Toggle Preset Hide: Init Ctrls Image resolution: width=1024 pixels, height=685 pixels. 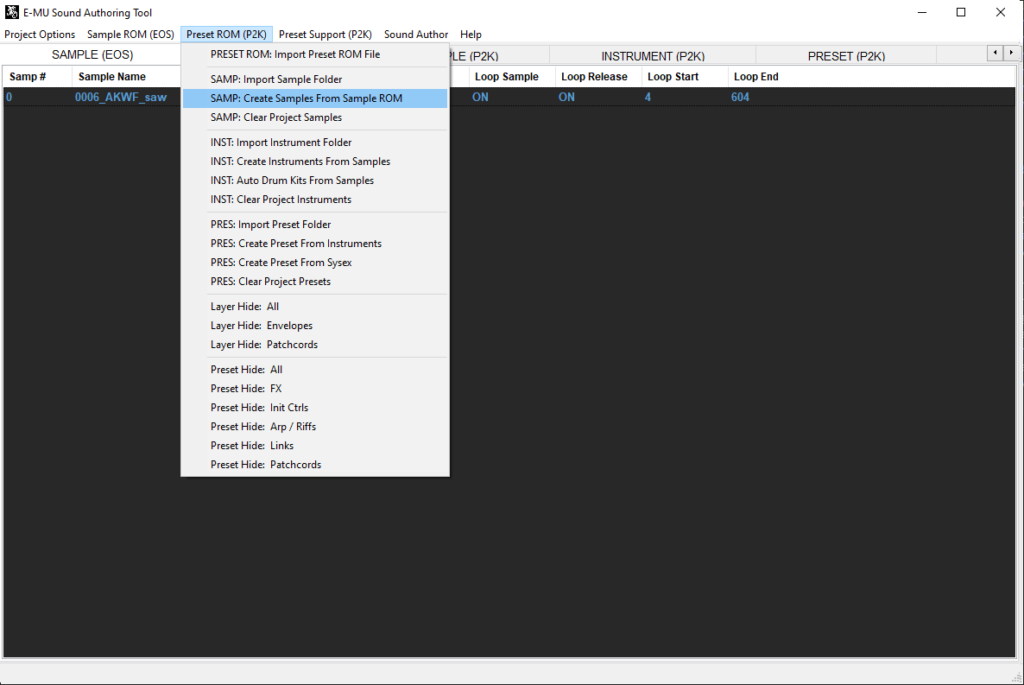[x=315, y=407]
